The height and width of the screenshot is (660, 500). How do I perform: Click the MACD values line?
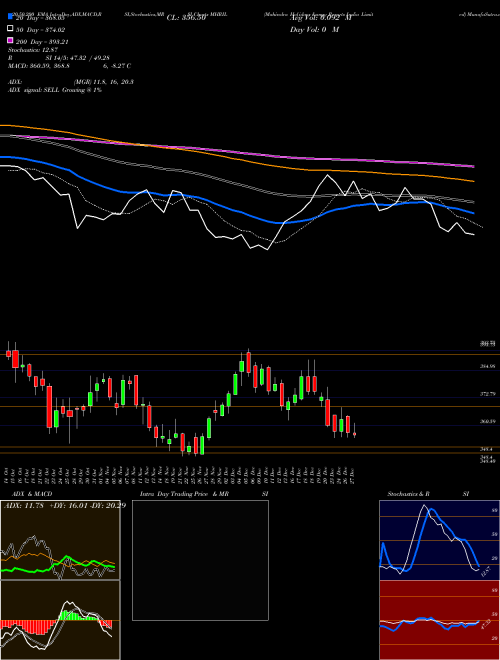tap(69, 66)
